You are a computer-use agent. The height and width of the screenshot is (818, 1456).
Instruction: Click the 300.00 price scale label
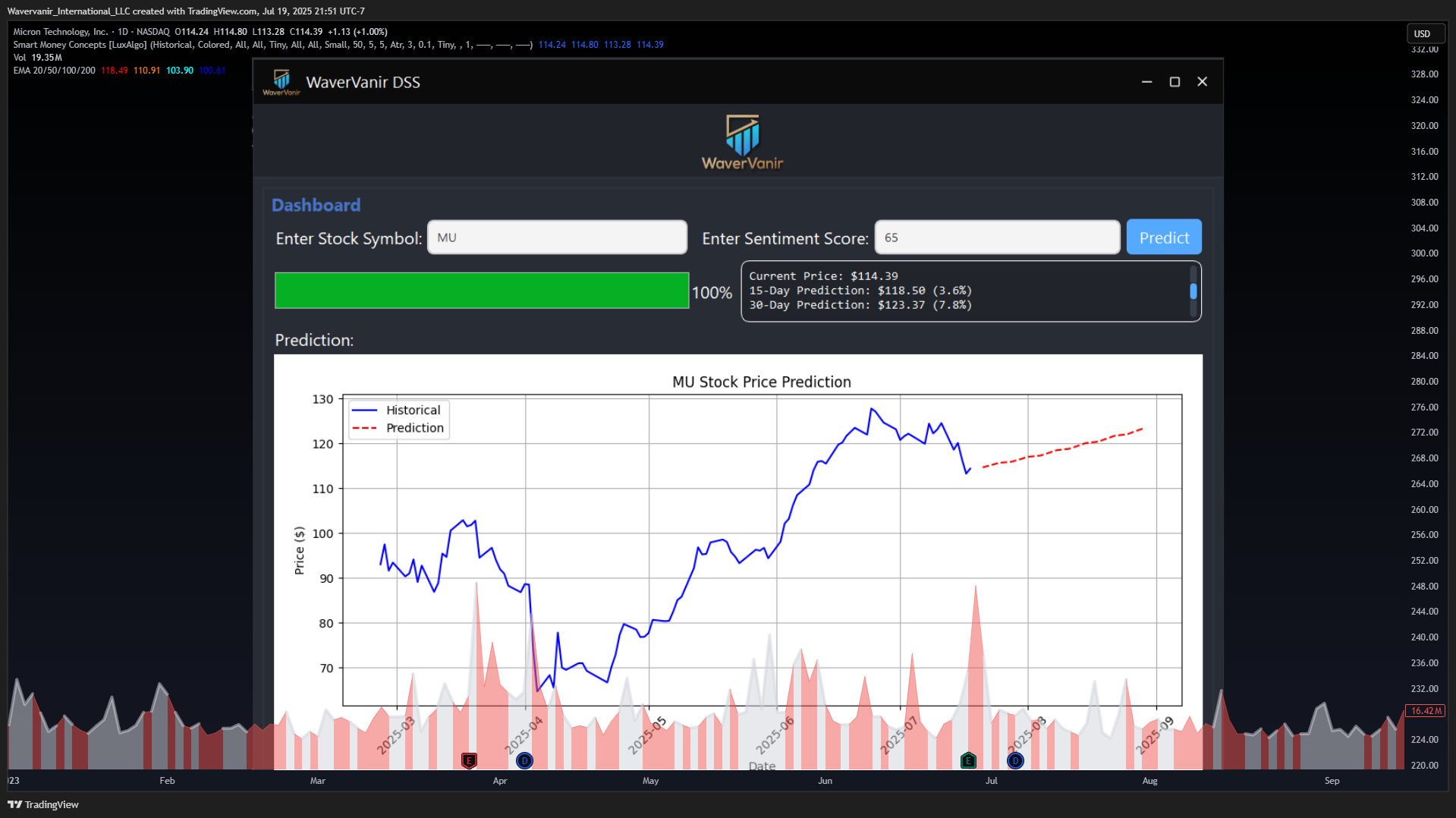(1424, 253)
